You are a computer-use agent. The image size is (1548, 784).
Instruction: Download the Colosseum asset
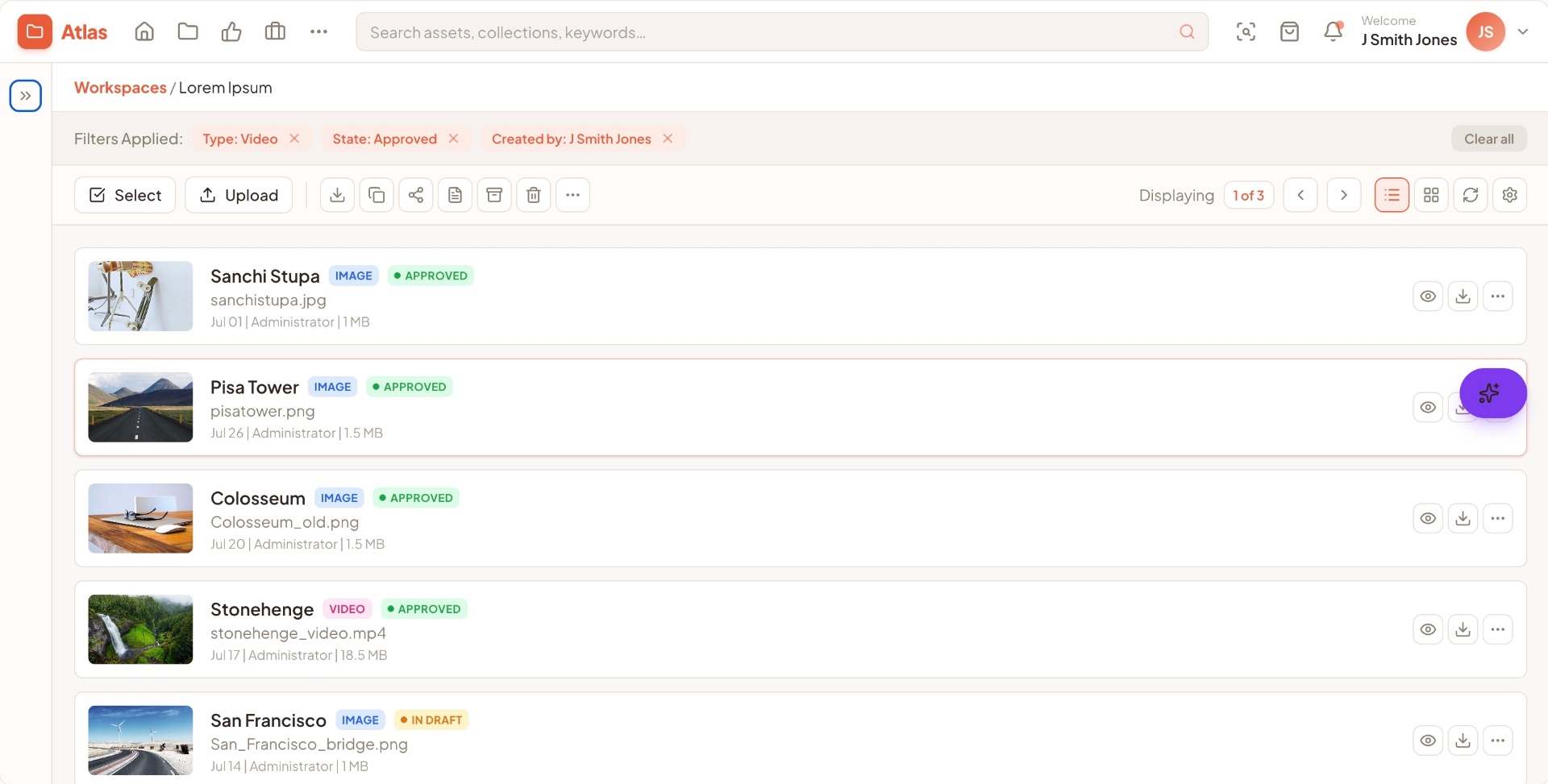1463,519
